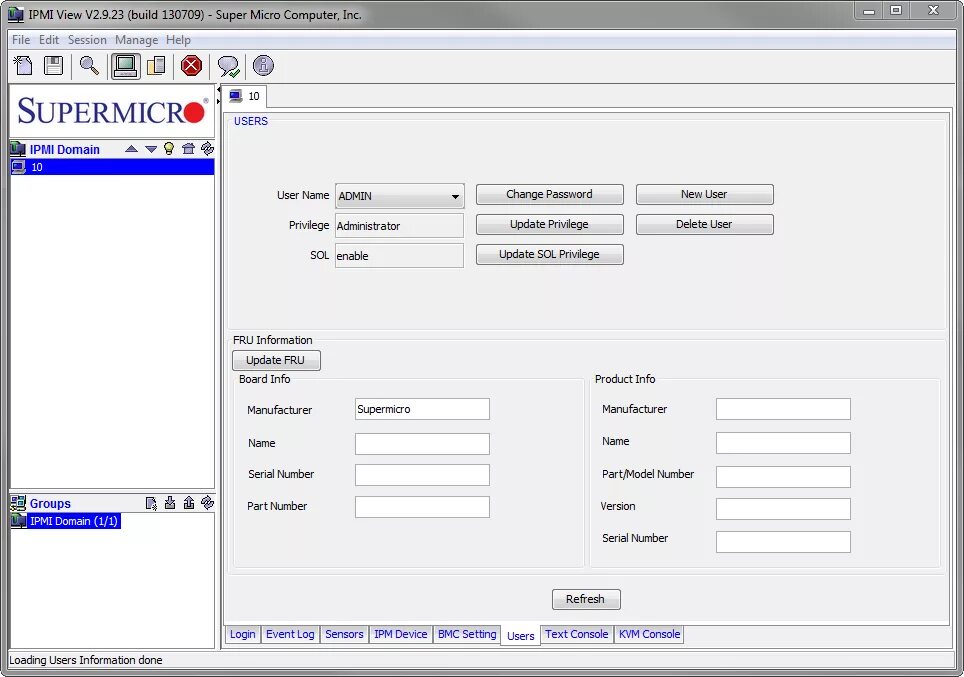
Task: Click the speech bubble with checkmark icon
Action: [x=228, y=66]
